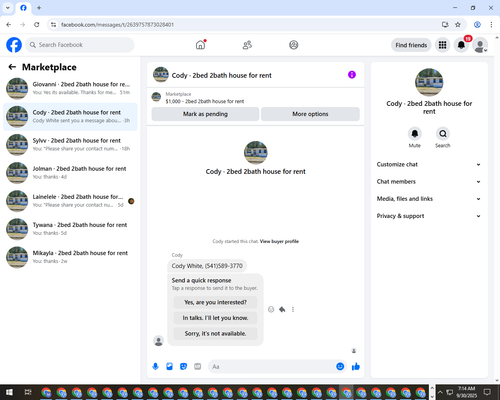This screenshot has width=500, height=400.
Task: Open Mikayla conversation in list
Action: tap(70, 257)
